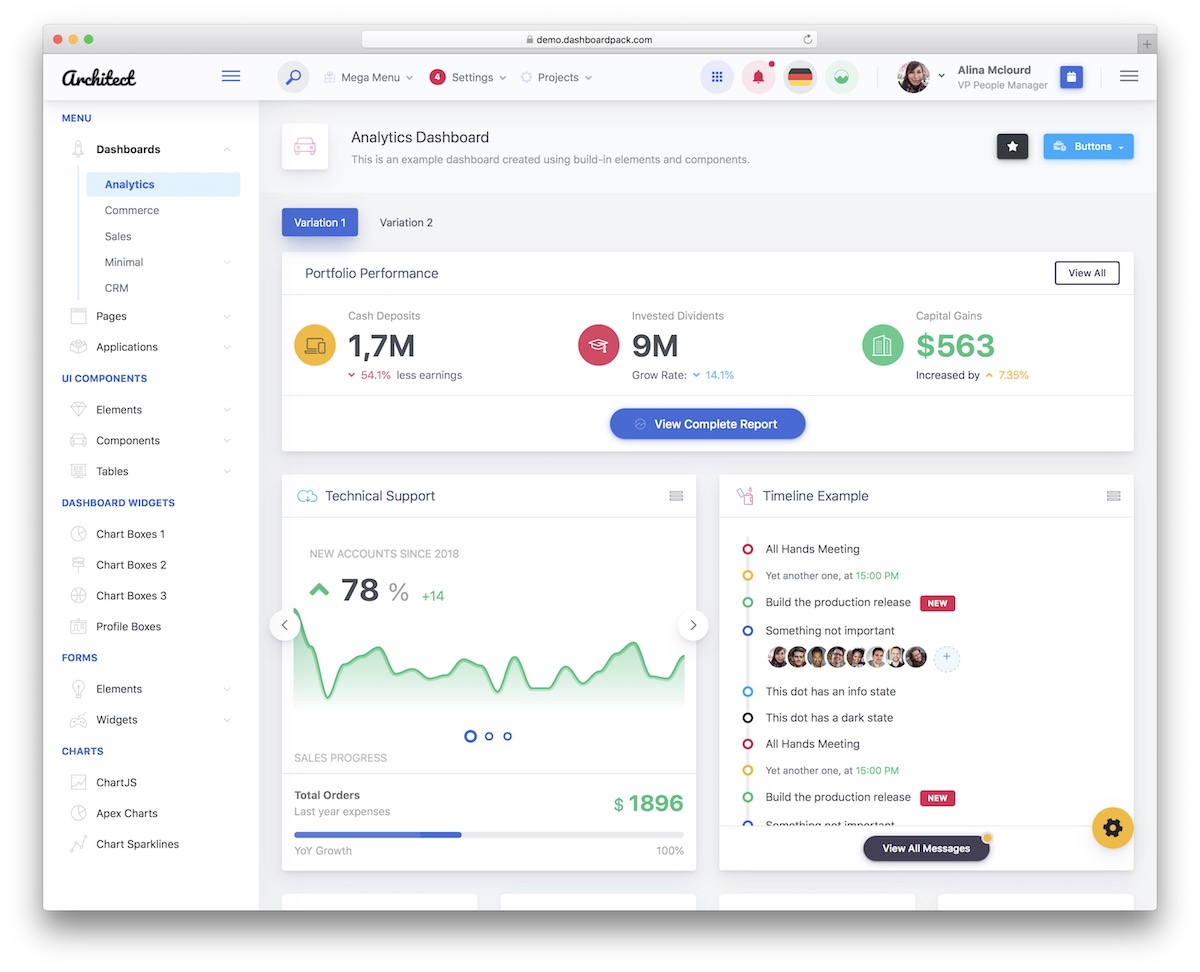Click the cash deposits wallet icon
Image resolution: width=1200 pixels, height=972 pixels.
[315, 344]
